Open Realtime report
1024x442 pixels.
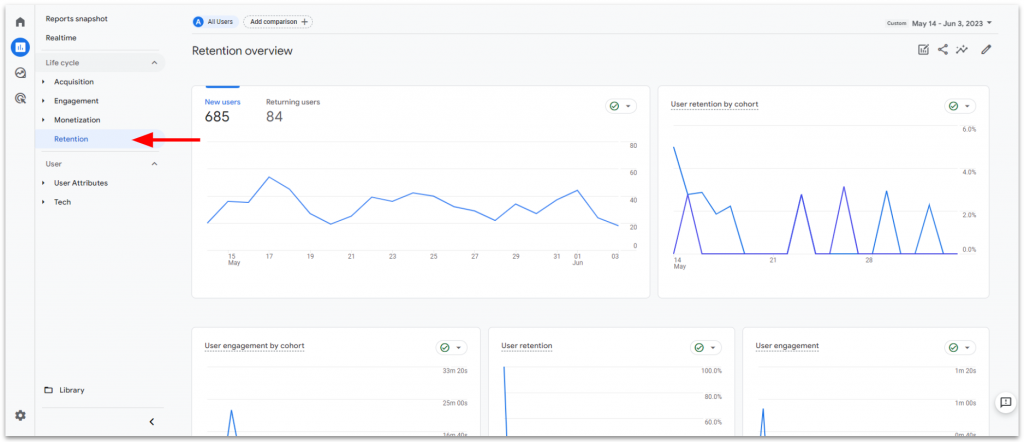[61, 38]
